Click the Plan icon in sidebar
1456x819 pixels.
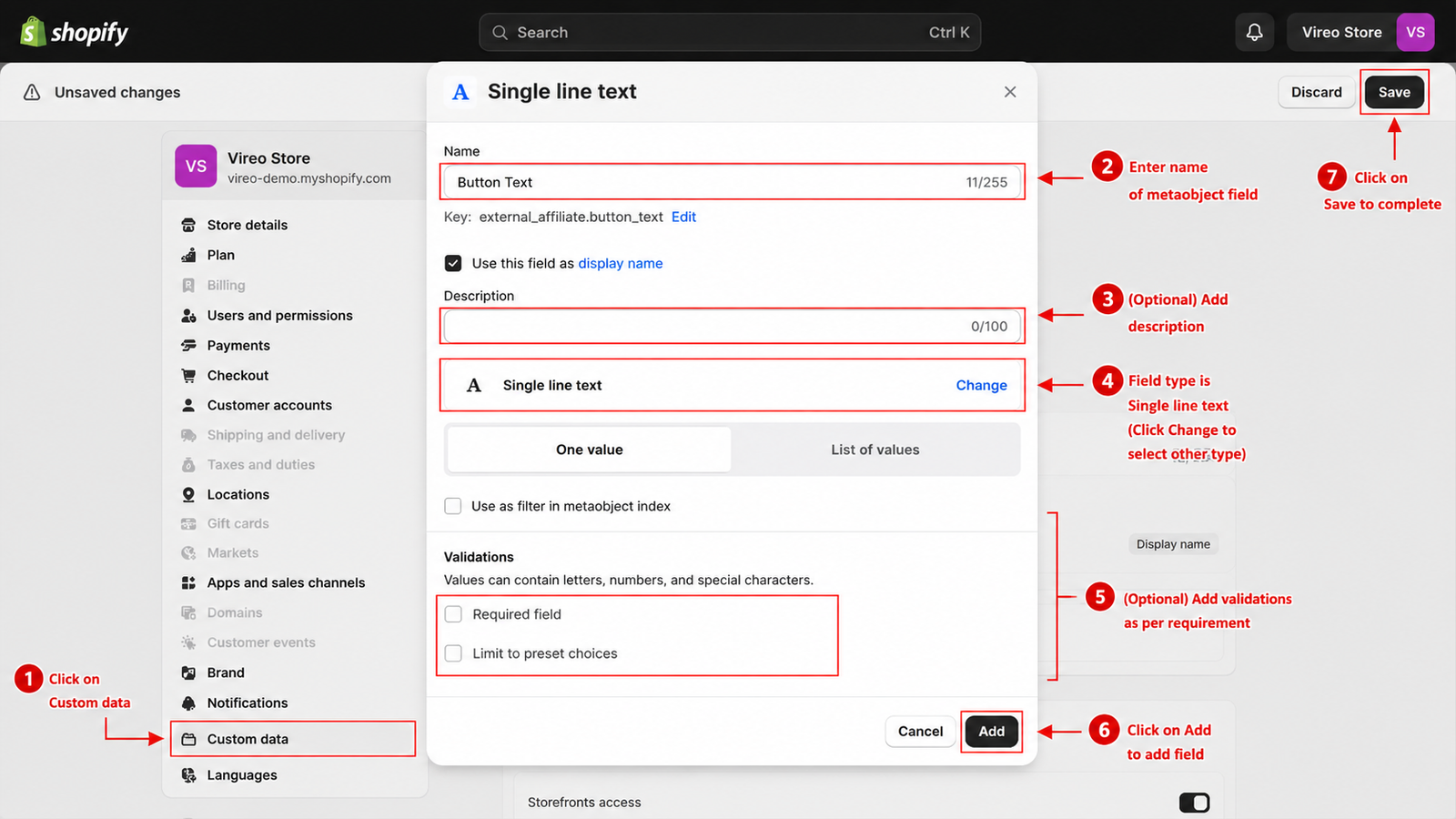[188, 255]
